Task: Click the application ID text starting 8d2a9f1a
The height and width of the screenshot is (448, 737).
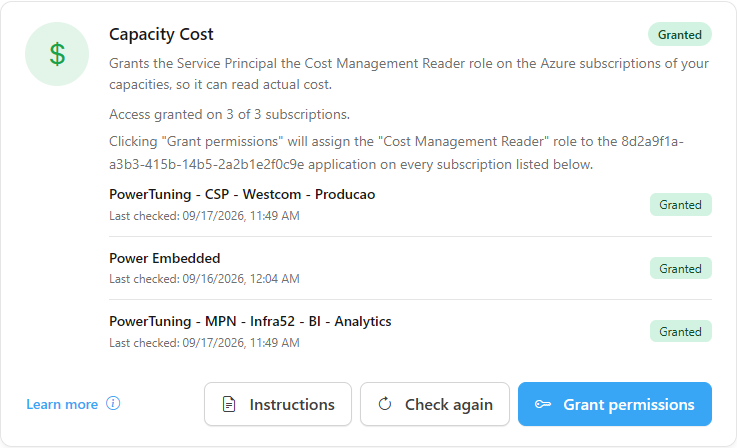Action: pyautogui.click(x=396, y=153)
